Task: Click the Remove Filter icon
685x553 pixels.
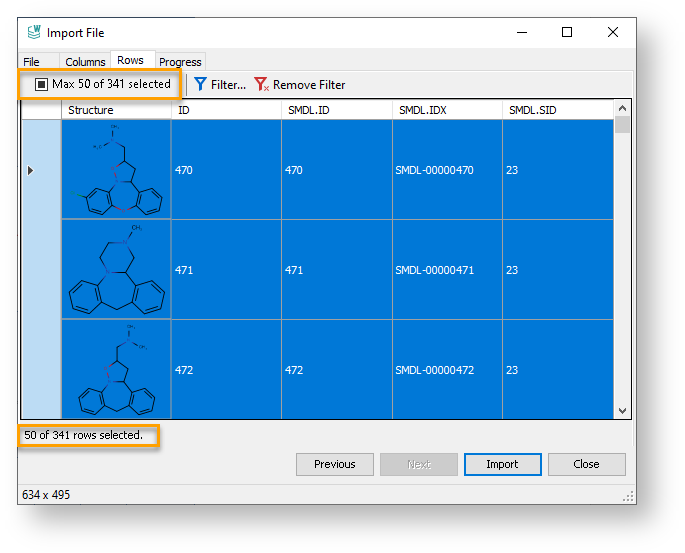Action: point(262,85)
